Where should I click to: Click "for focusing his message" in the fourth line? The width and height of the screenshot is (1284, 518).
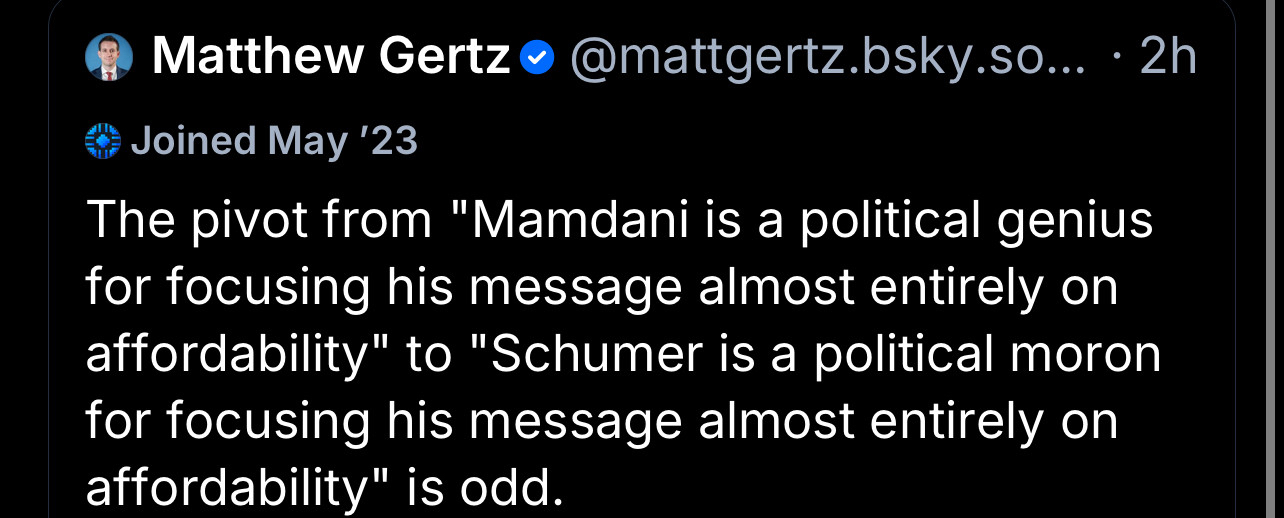(x=384, y=422)
